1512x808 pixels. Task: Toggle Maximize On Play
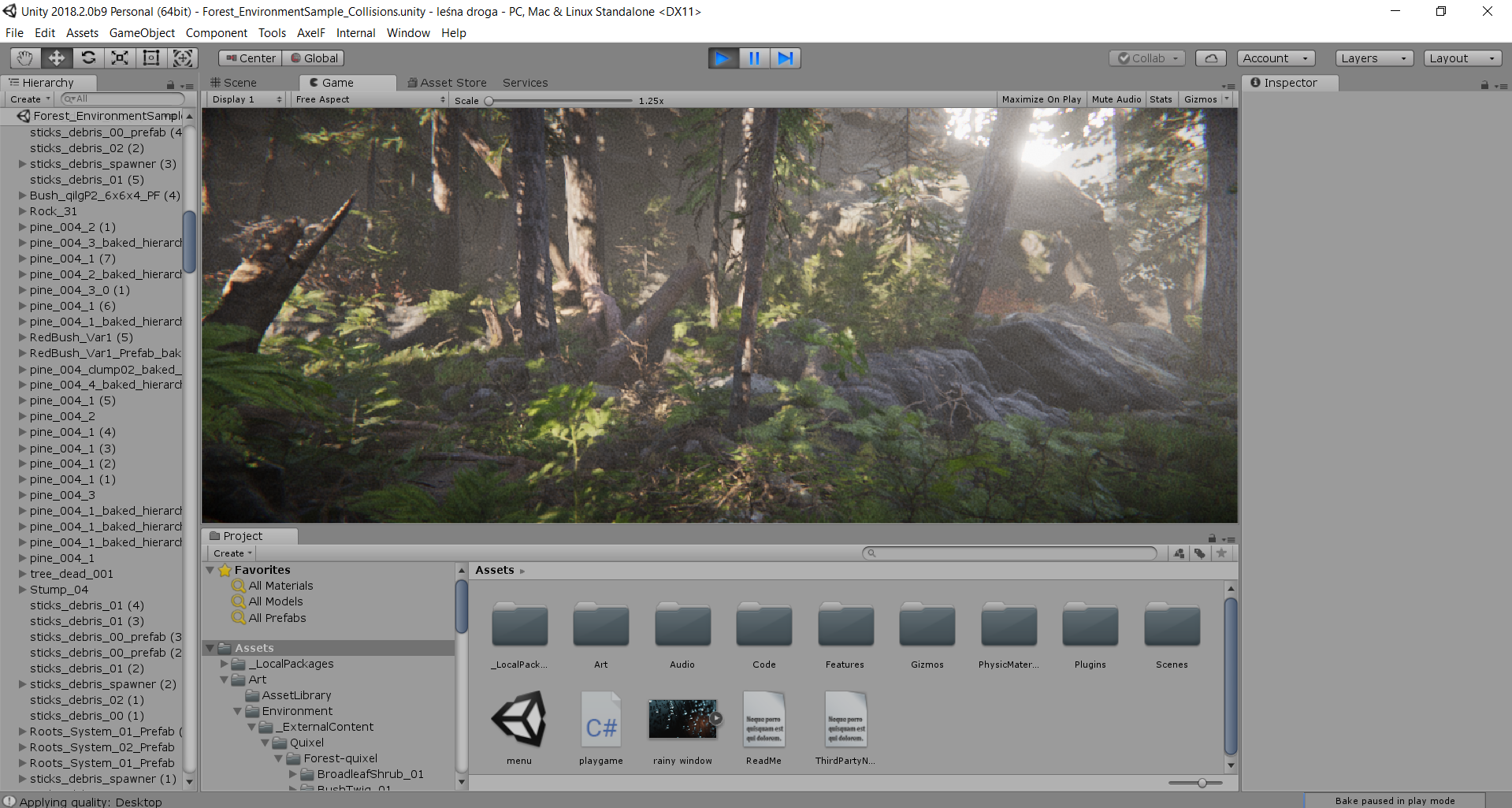tap(1041, 99)
